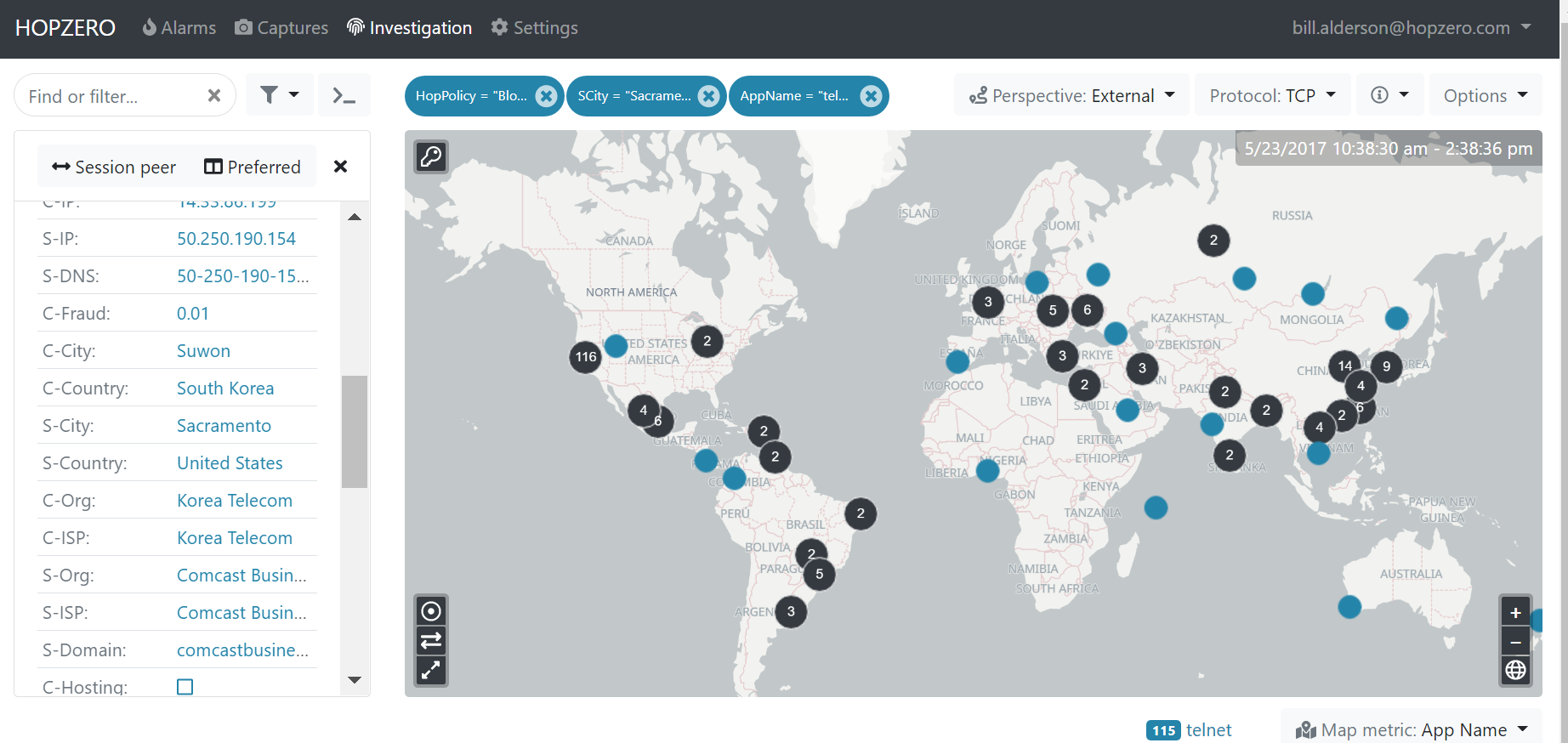Click the Find or filter input field
The width and height of the screenshot is (1568, 743).
click(111, 96)
